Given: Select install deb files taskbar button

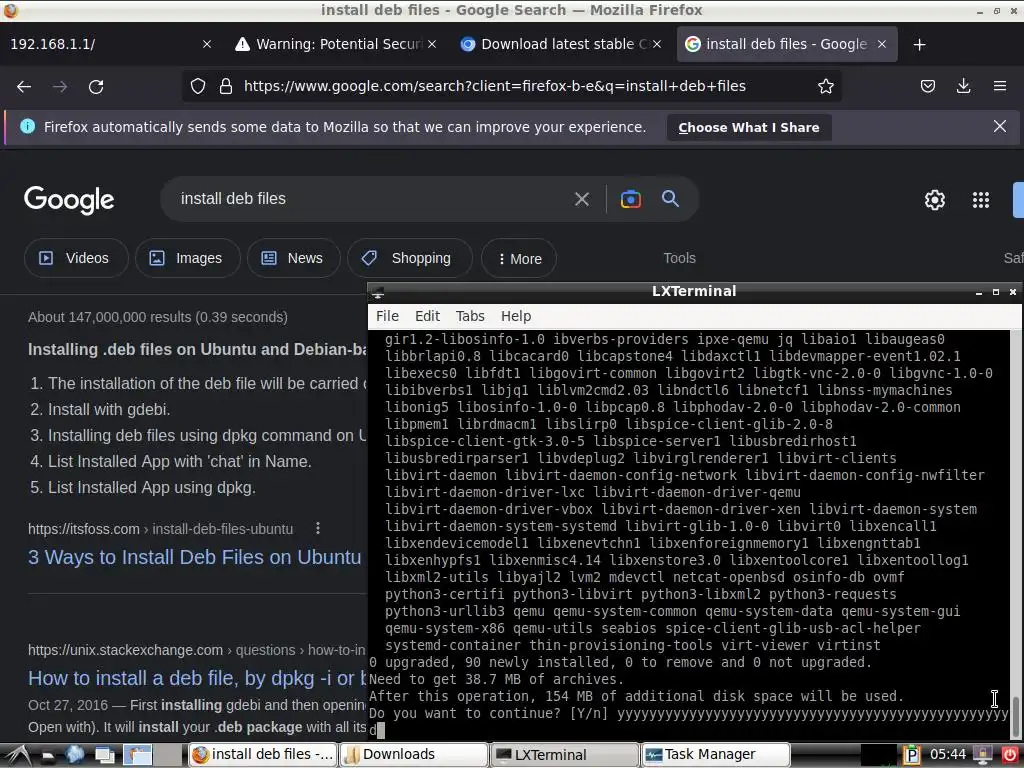Looking at the screenshot, I should [263, 755].
